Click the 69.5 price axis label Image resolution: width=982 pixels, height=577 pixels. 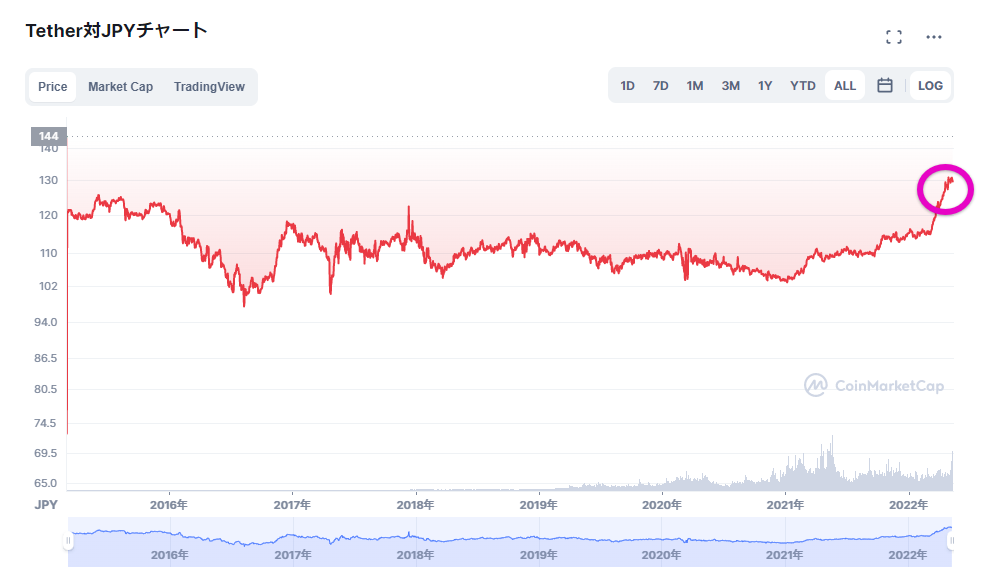click(x=46, y=454)
